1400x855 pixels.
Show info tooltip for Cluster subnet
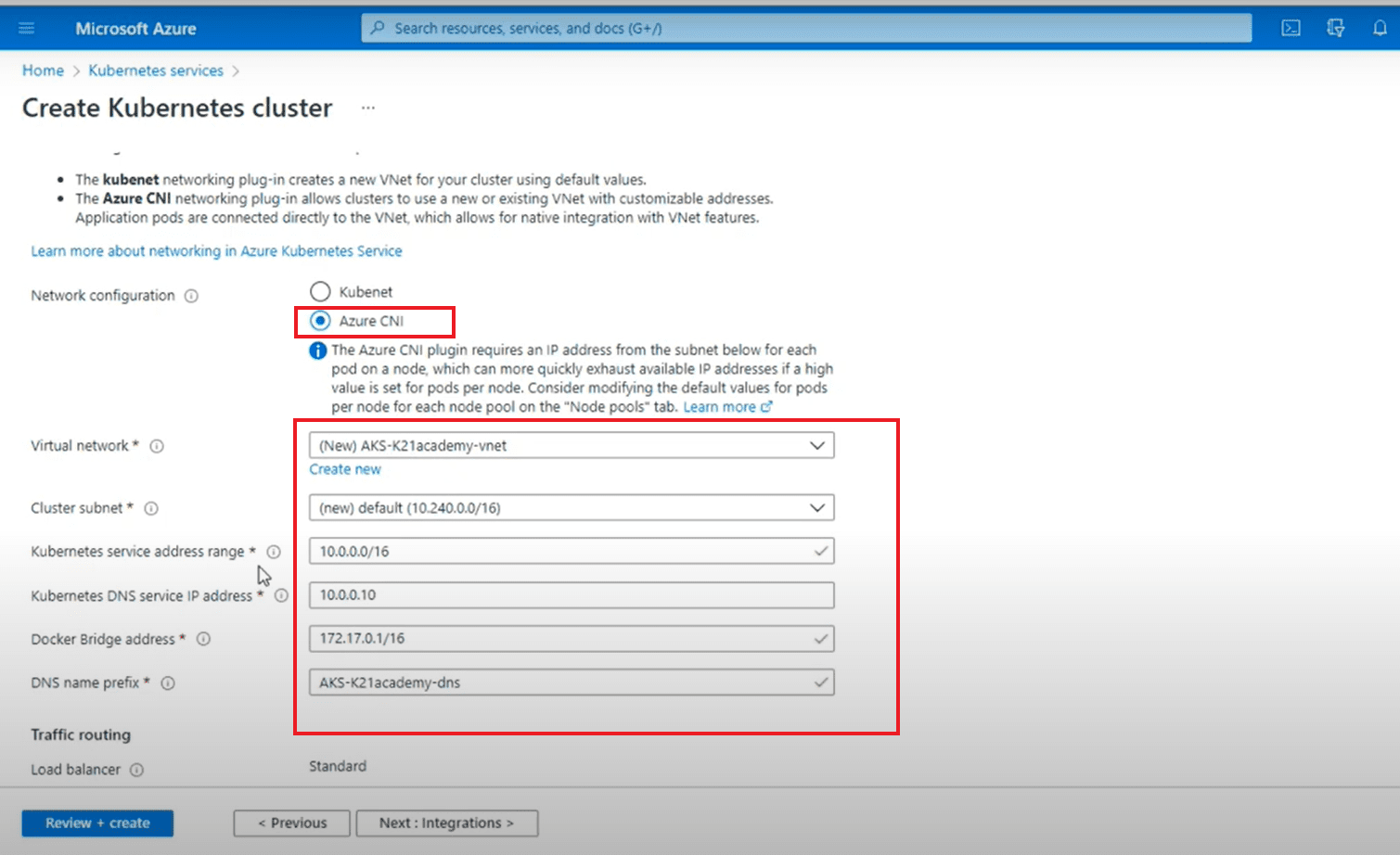[151, 508]
